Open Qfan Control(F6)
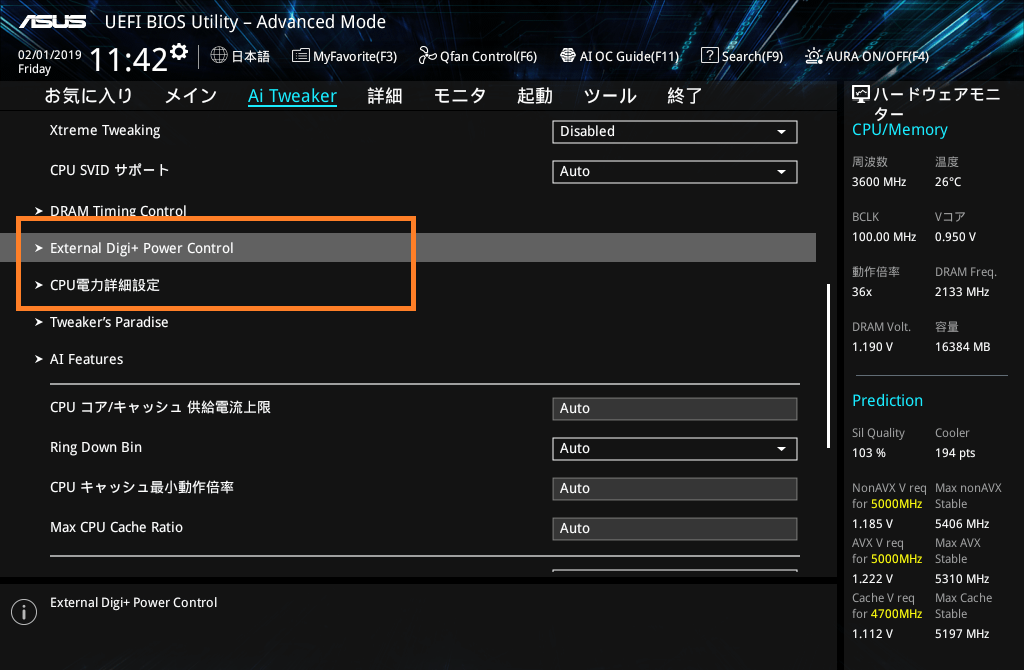 [x=477, y=56]
